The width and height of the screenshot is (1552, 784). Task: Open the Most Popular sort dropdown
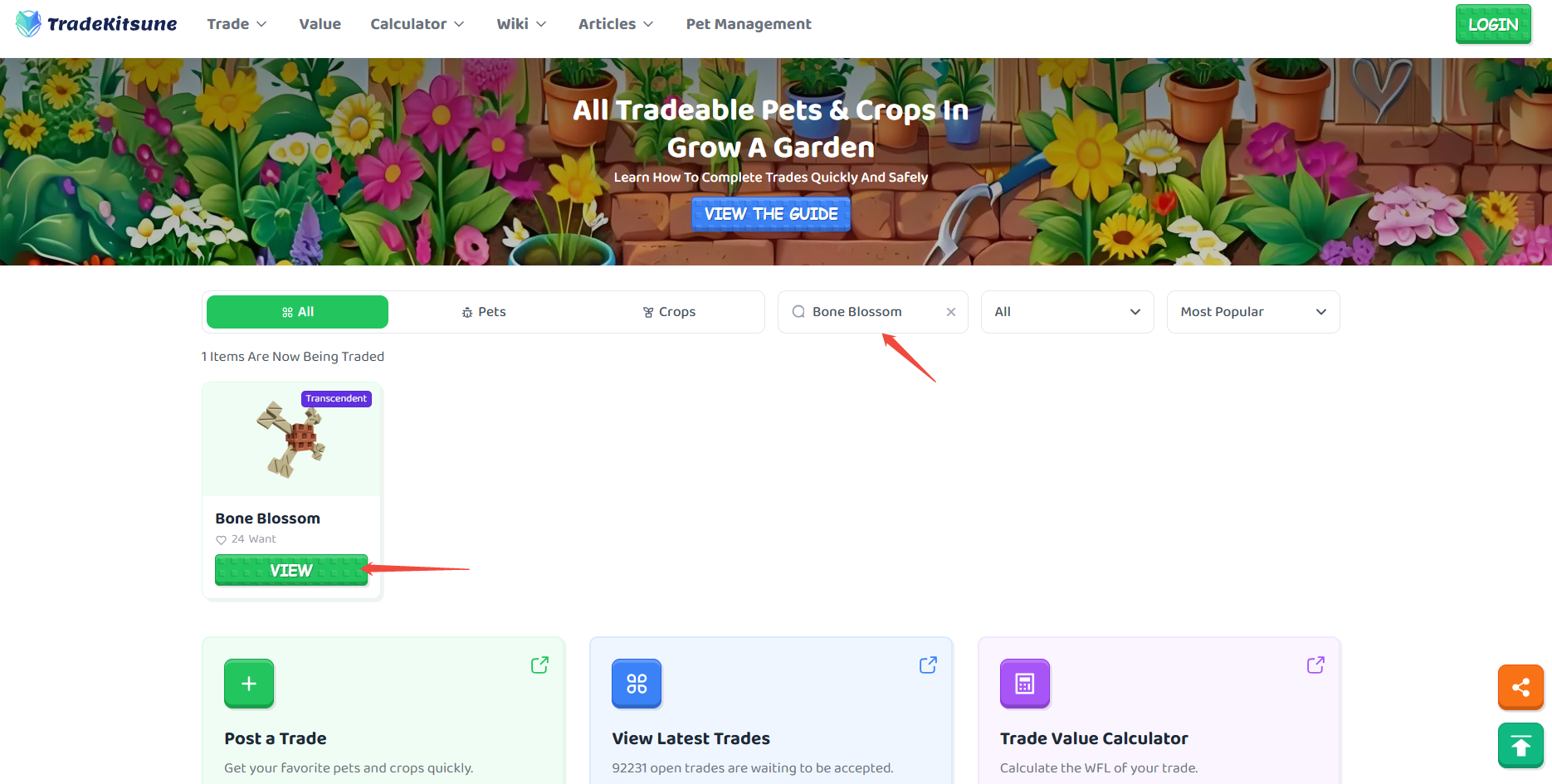pos(1253,312)
